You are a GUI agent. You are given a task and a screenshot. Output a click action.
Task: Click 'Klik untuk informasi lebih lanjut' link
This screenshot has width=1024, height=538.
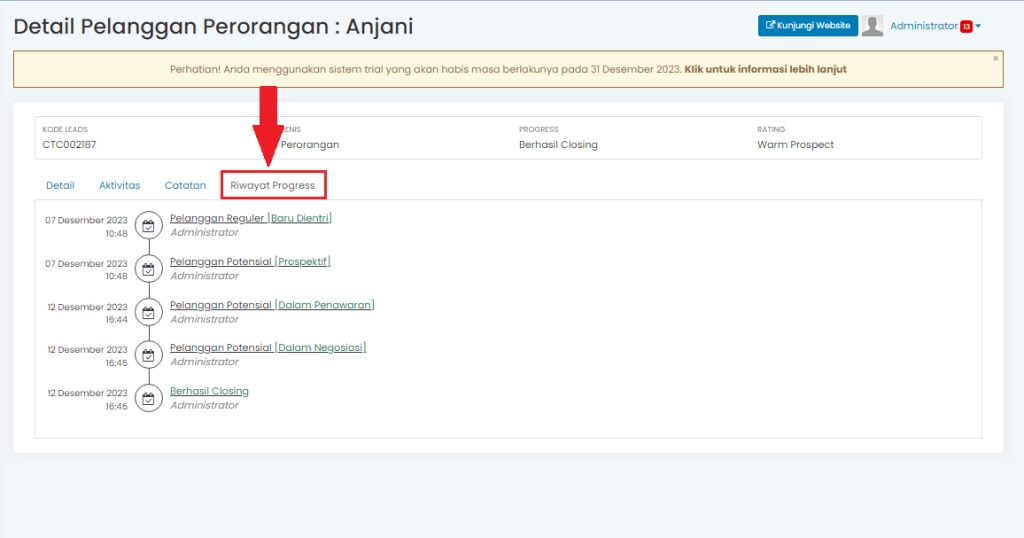click(772, 70)
